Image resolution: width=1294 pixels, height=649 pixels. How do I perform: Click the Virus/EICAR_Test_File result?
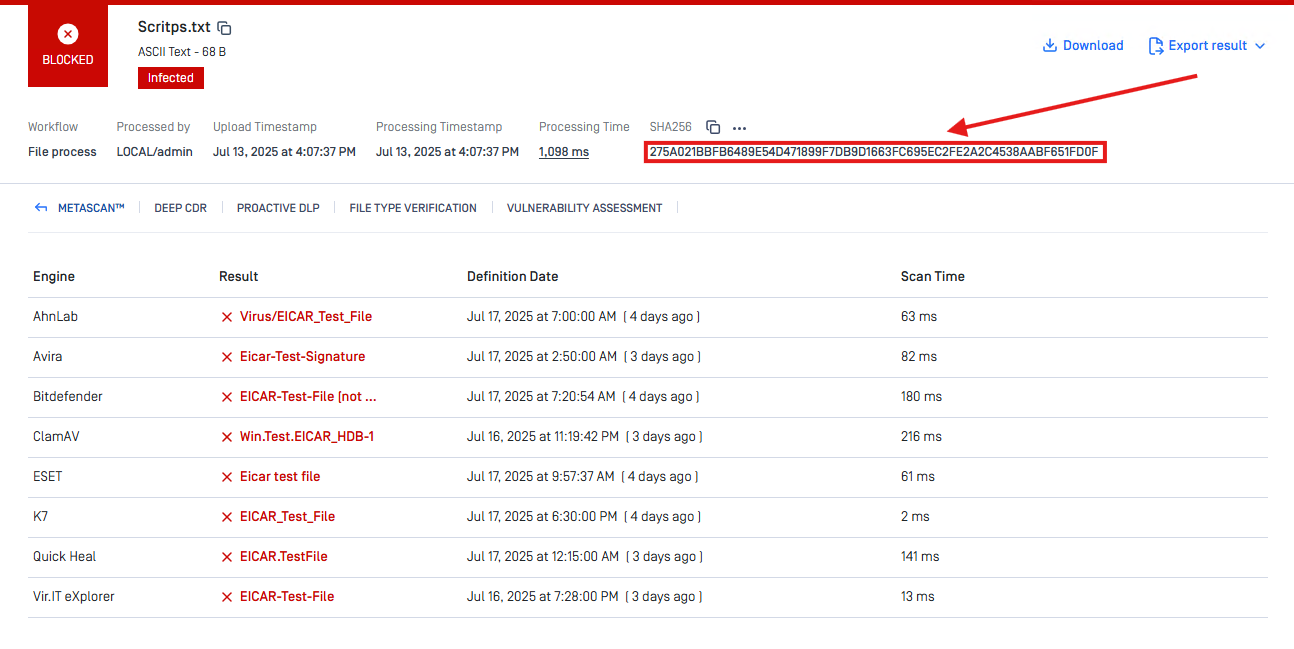(x=306, y=316)
